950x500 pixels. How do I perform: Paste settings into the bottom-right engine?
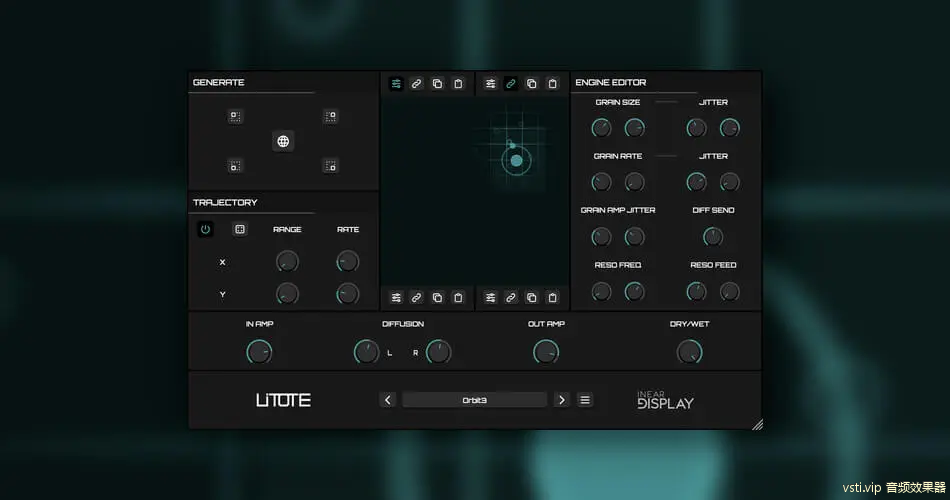[553, 298]
